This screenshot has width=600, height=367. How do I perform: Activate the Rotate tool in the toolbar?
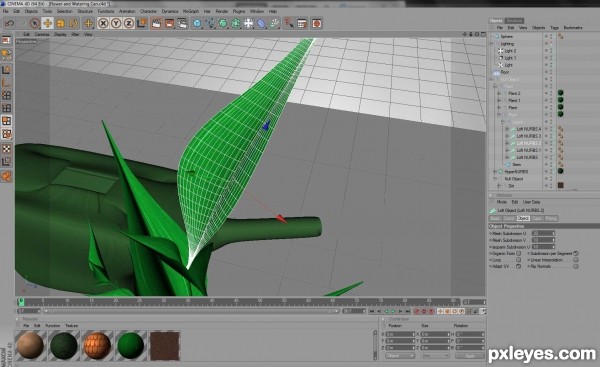(73, 23)
